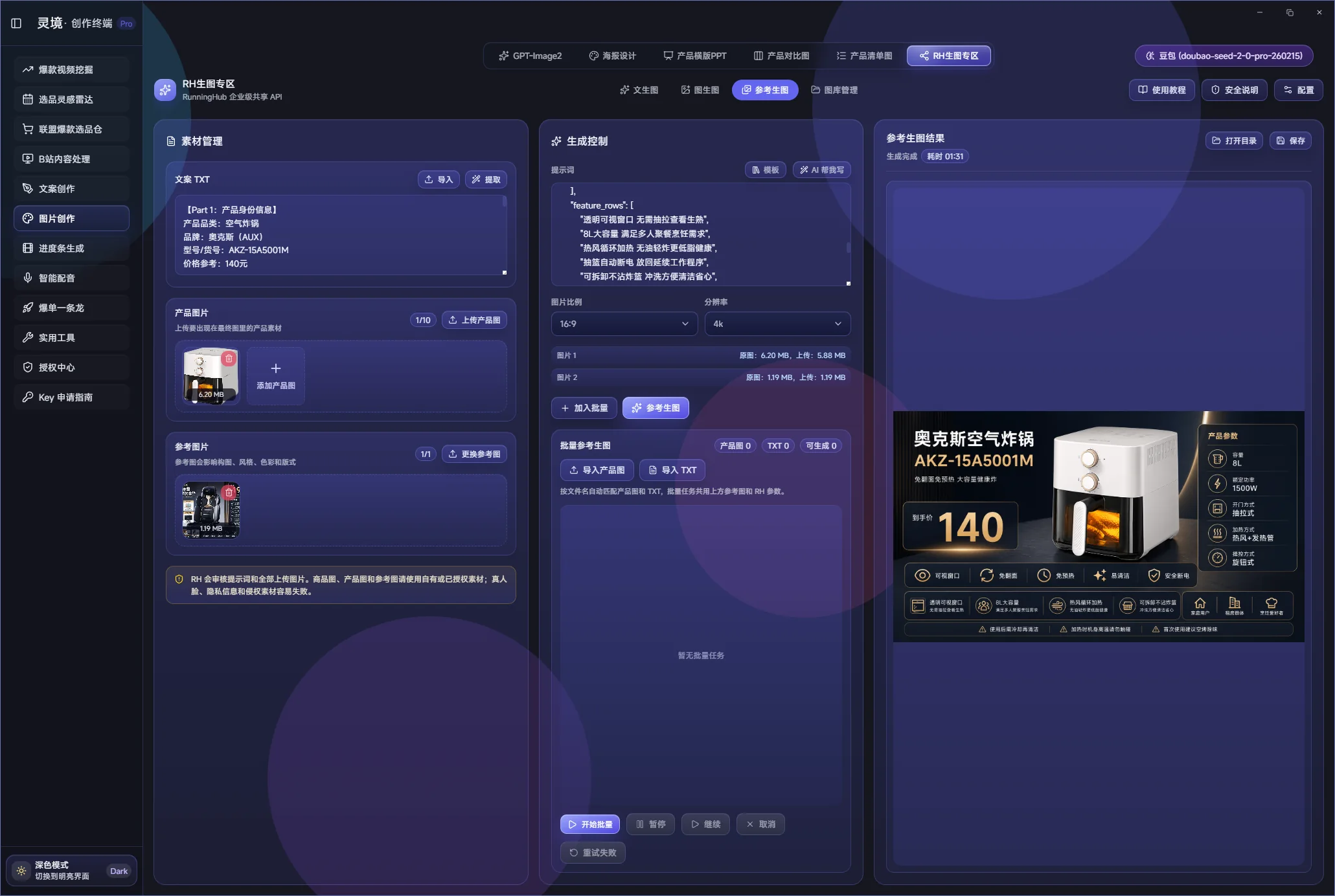
Task: Switch to the GPT-Image2 tab
Action: pyautogui.click(x=531, y=56)
